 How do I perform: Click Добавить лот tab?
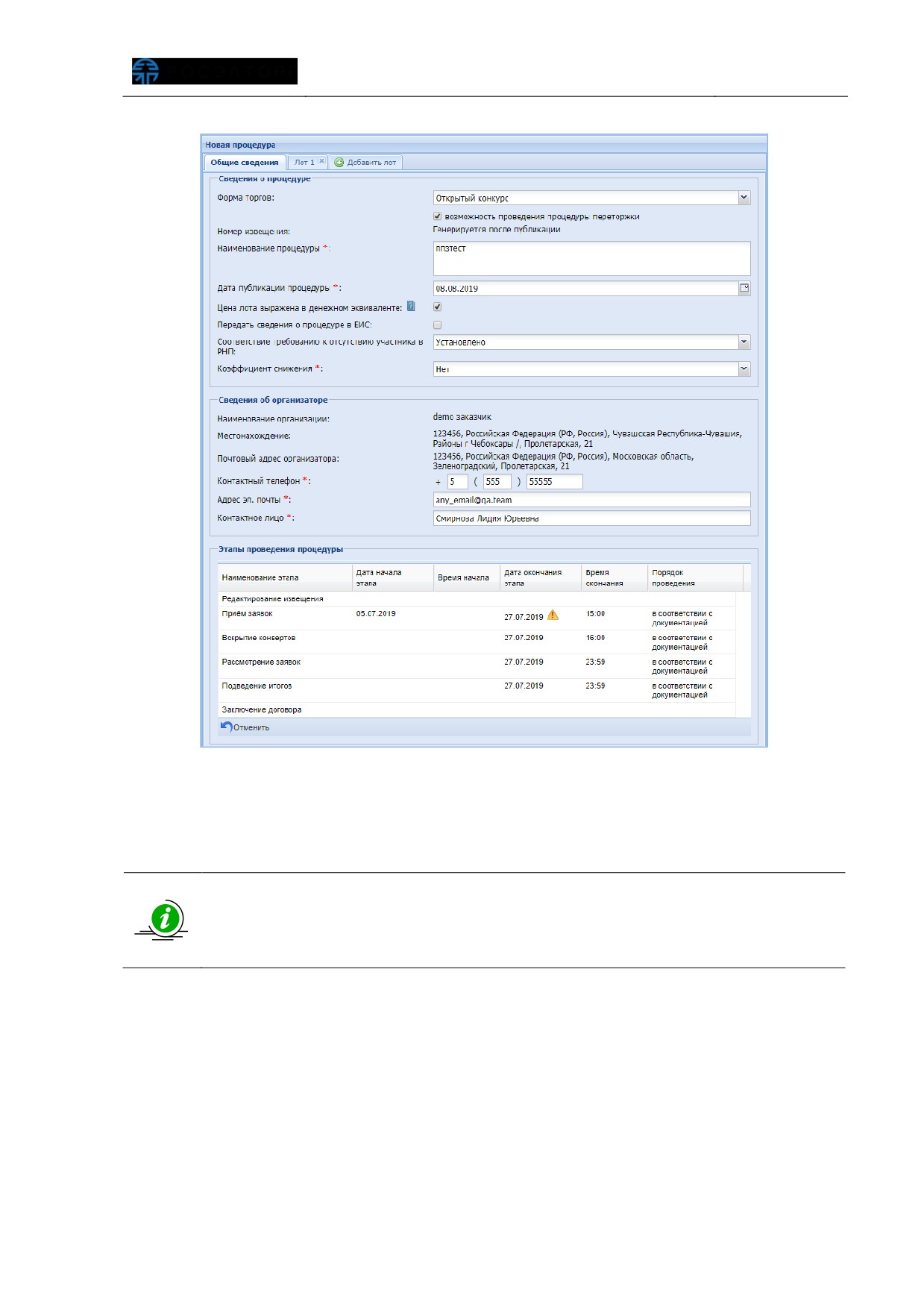366,163
